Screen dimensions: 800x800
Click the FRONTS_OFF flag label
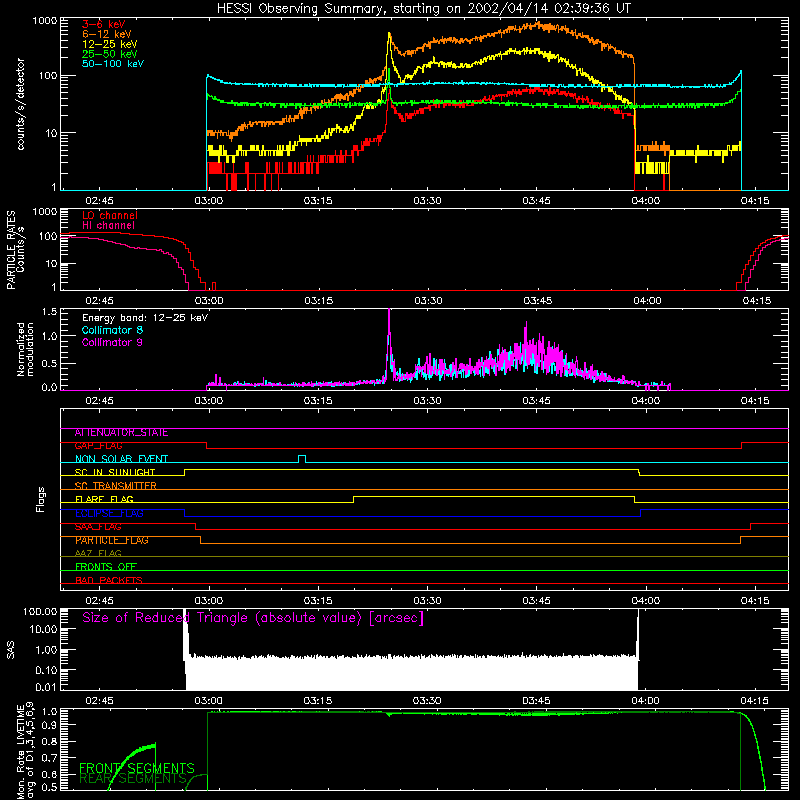[106, 567]
